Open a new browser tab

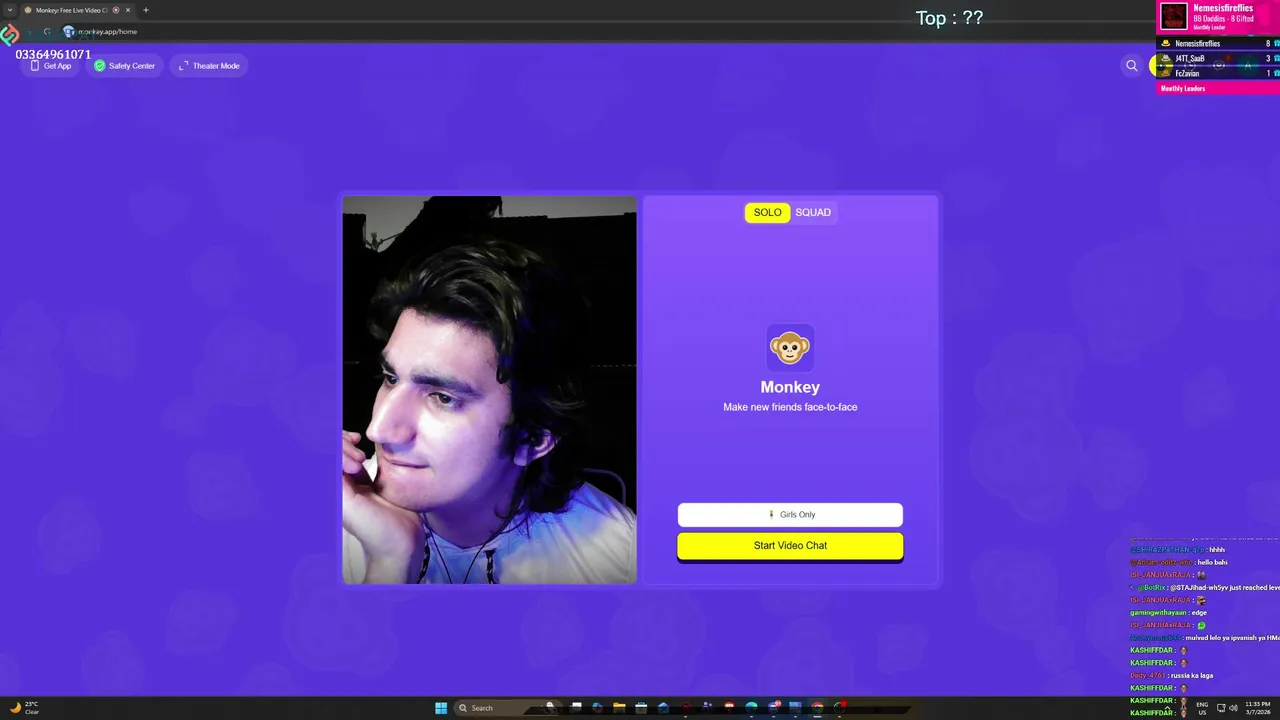point(146,10)
